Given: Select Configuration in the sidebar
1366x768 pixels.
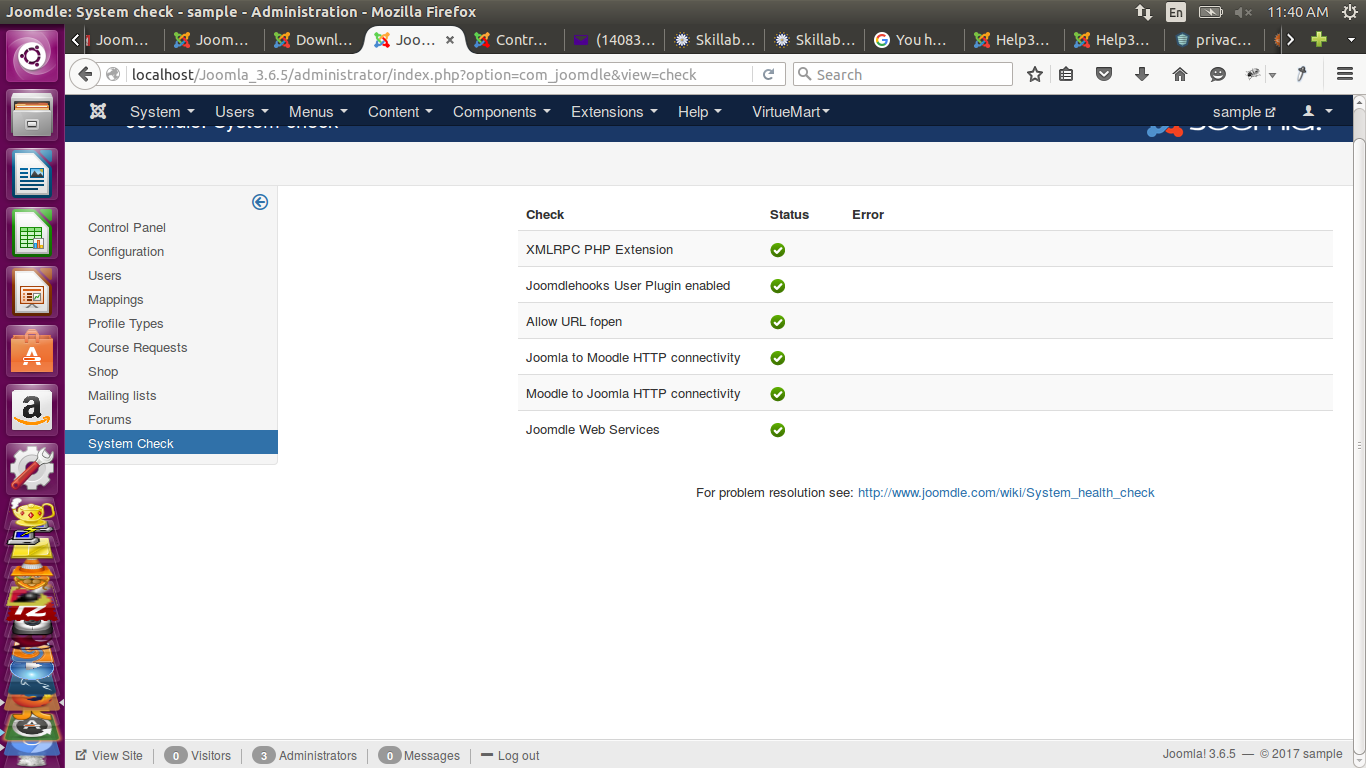Looking at the screenshot, I should (x=126, y=252).
